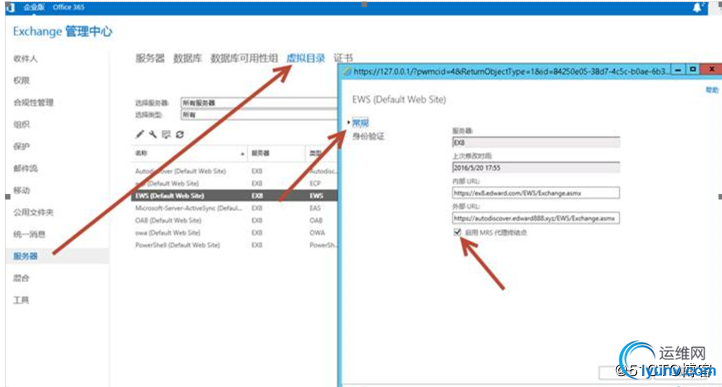Viewport: 722px width, 387px height.
Task: Click the EAS type cell in the list
Action: coord(315,208)
